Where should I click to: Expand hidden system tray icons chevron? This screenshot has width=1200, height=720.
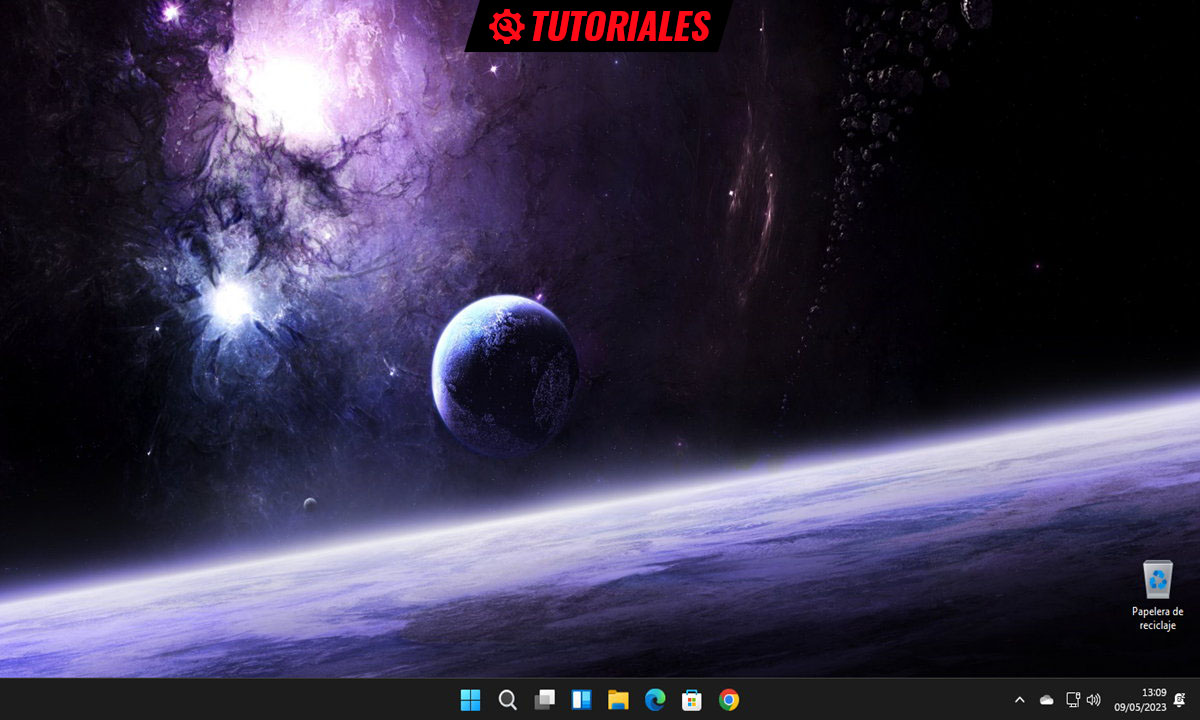(1019, 700)
